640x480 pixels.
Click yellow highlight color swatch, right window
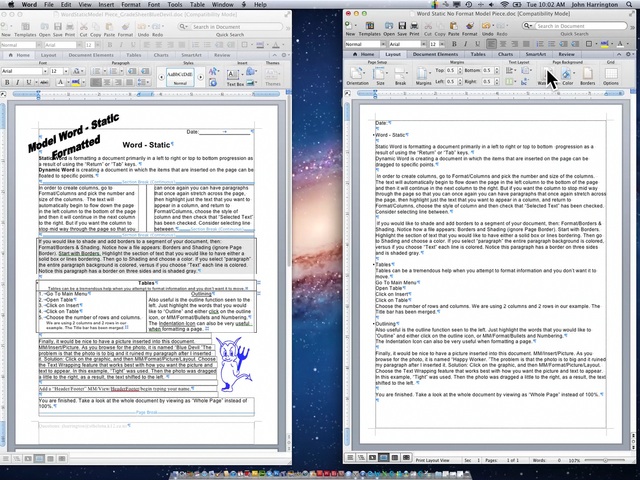click(604, 44)
